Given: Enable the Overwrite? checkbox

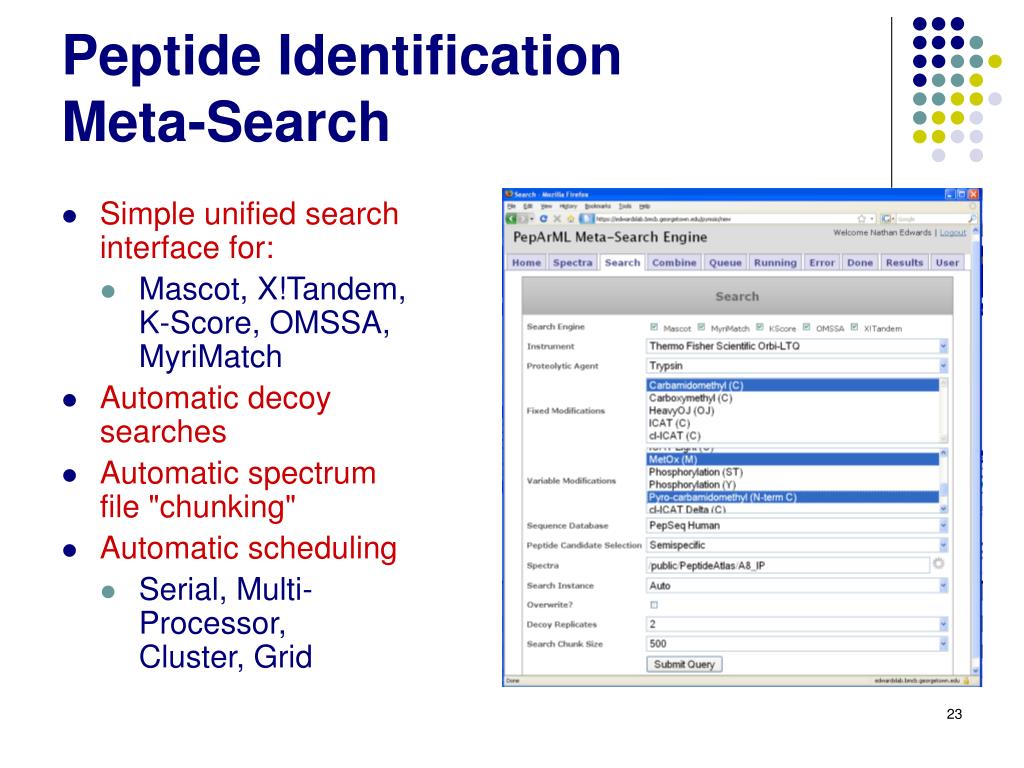Looking at the screenshot, I should (x=654, y=605).
